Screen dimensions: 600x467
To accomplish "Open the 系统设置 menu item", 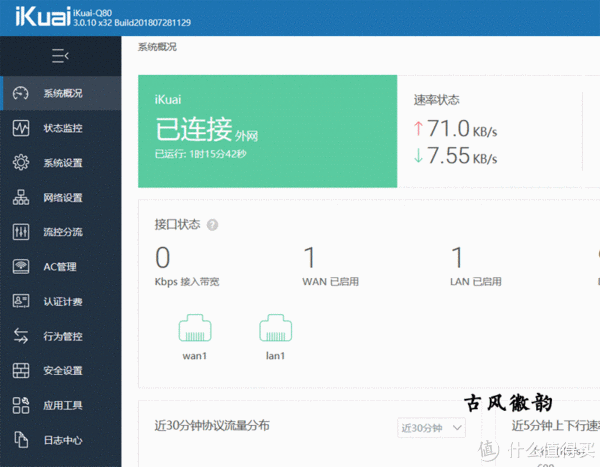I will click(x=60, y=162).
